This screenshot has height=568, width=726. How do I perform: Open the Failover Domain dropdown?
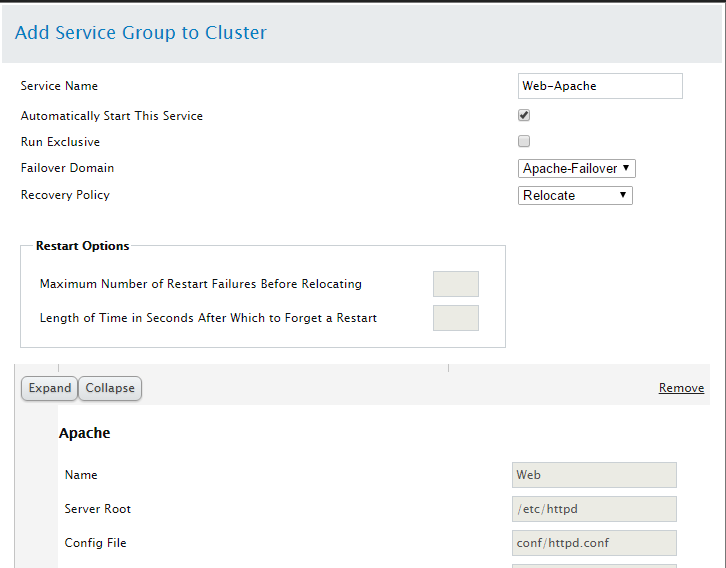tap(576, 169)
